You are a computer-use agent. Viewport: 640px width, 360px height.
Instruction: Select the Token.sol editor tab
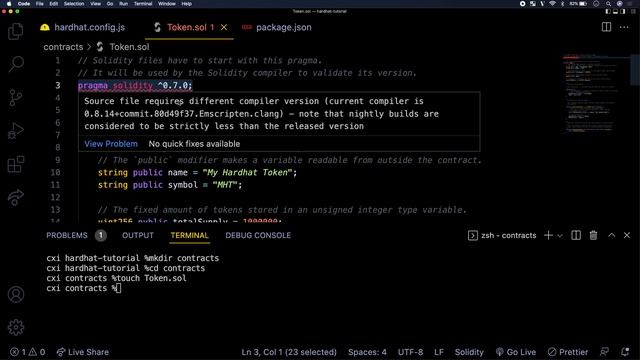pyautogui.click(x=190, y=27)
